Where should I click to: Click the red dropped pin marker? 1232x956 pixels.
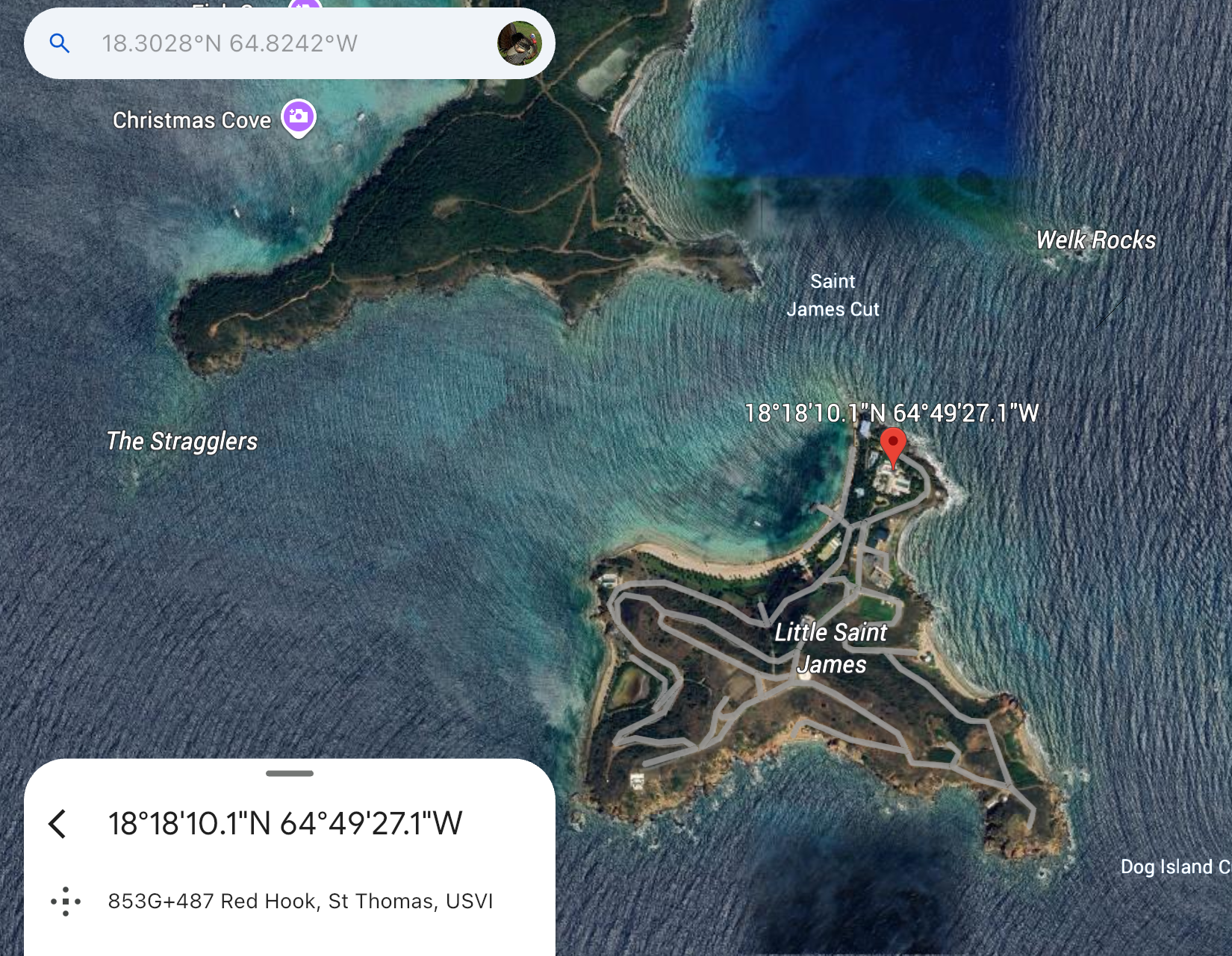893,448
